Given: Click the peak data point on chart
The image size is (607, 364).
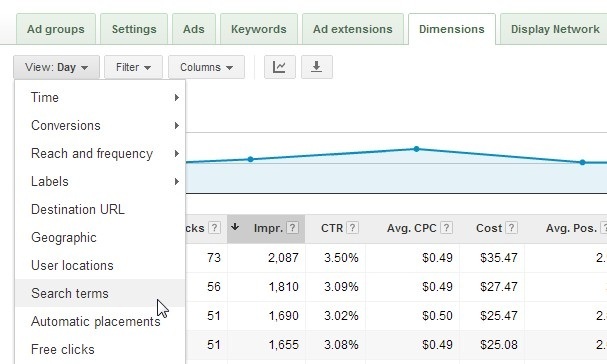Looking at the screenshot, I should [x=416, y=149].
